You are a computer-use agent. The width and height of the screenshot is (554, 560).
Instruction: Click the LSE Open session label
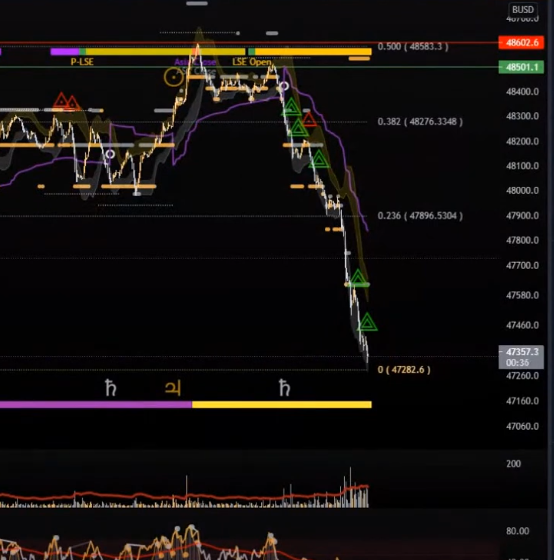[x=252, y=62]
